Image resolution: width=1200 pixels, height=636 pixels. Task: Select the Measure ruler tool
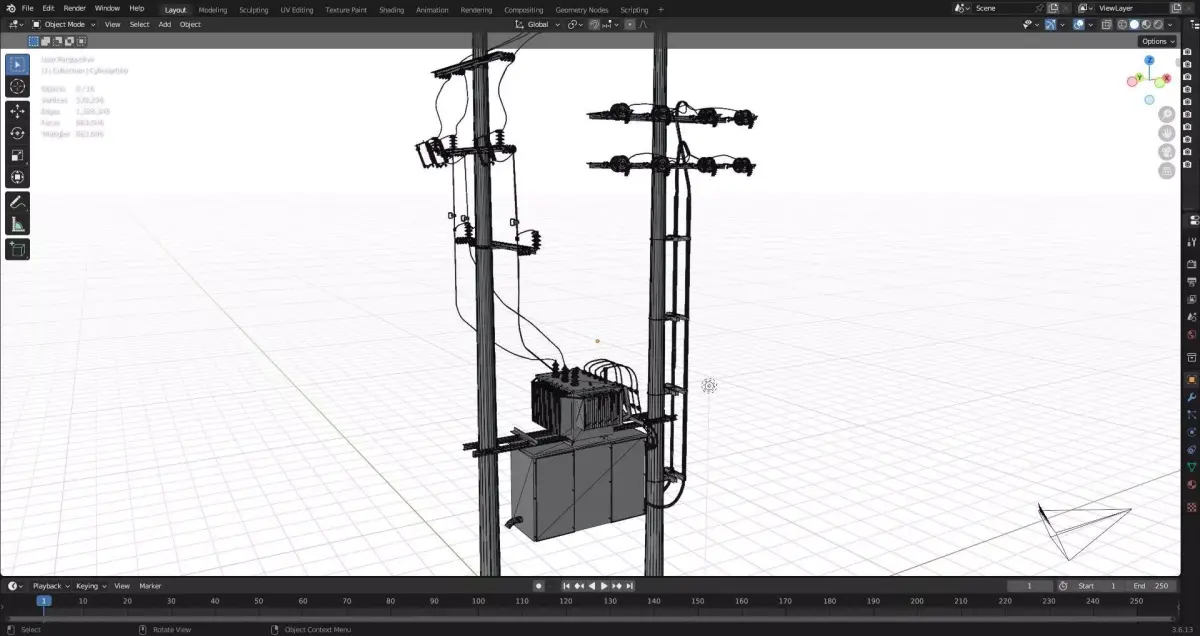point(17,224)
